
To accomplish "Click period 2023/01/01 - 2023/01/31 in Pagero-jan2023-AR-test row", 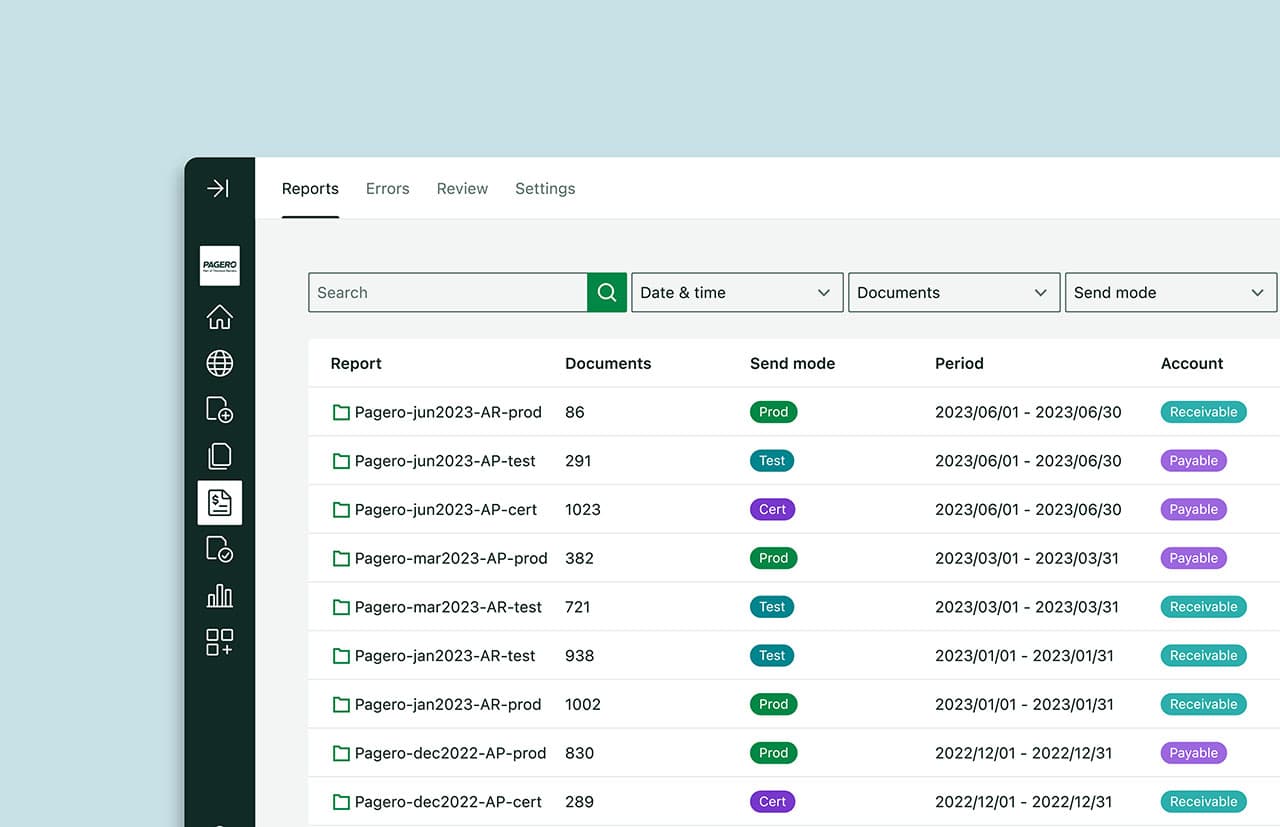I will point(1024,656).
